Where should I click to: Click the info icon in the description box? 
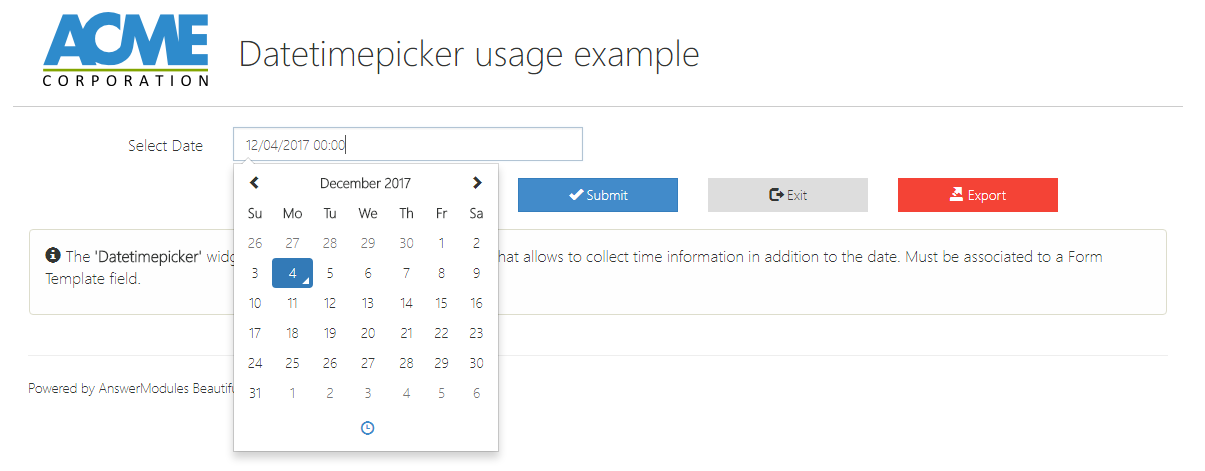(53, 256)
